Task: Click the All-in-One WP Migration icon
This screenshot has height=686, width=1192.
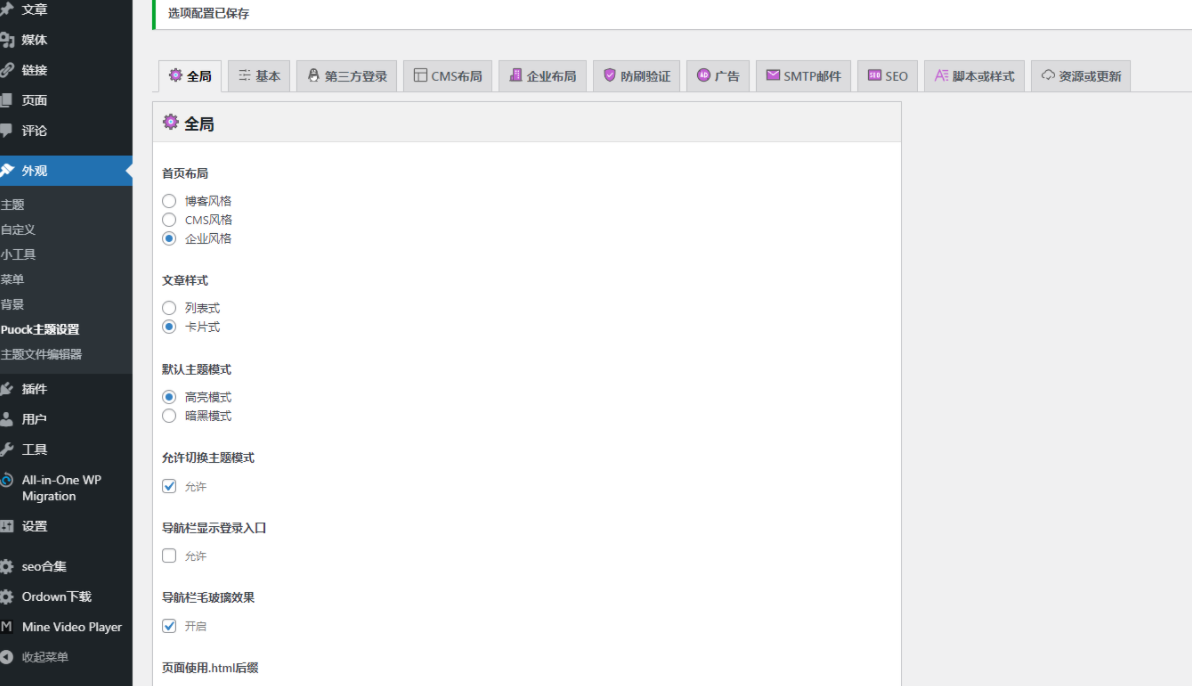Action: [x=7, y=480]
